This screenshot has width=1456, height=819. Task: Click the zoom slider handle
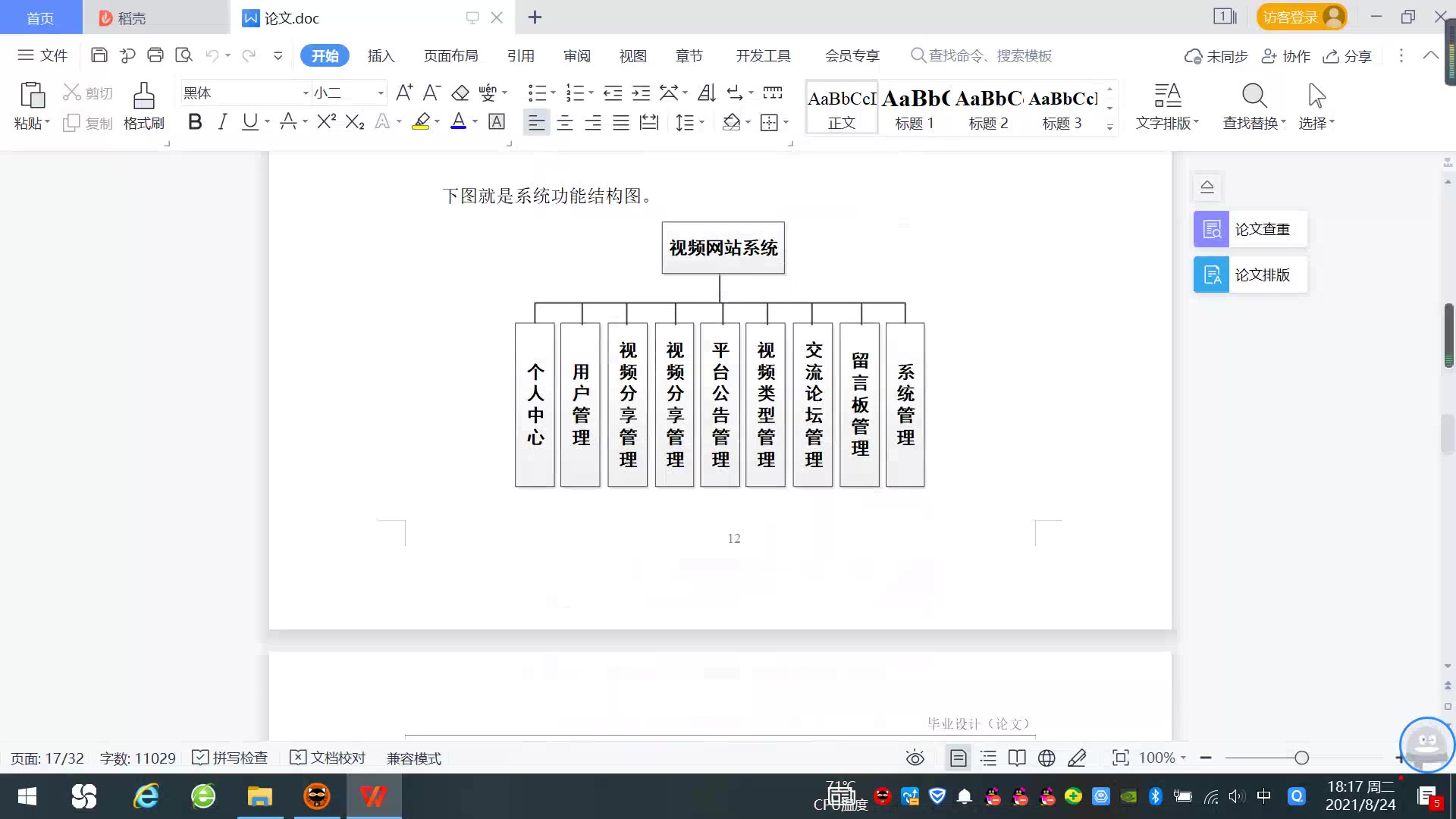point(1301,758)
